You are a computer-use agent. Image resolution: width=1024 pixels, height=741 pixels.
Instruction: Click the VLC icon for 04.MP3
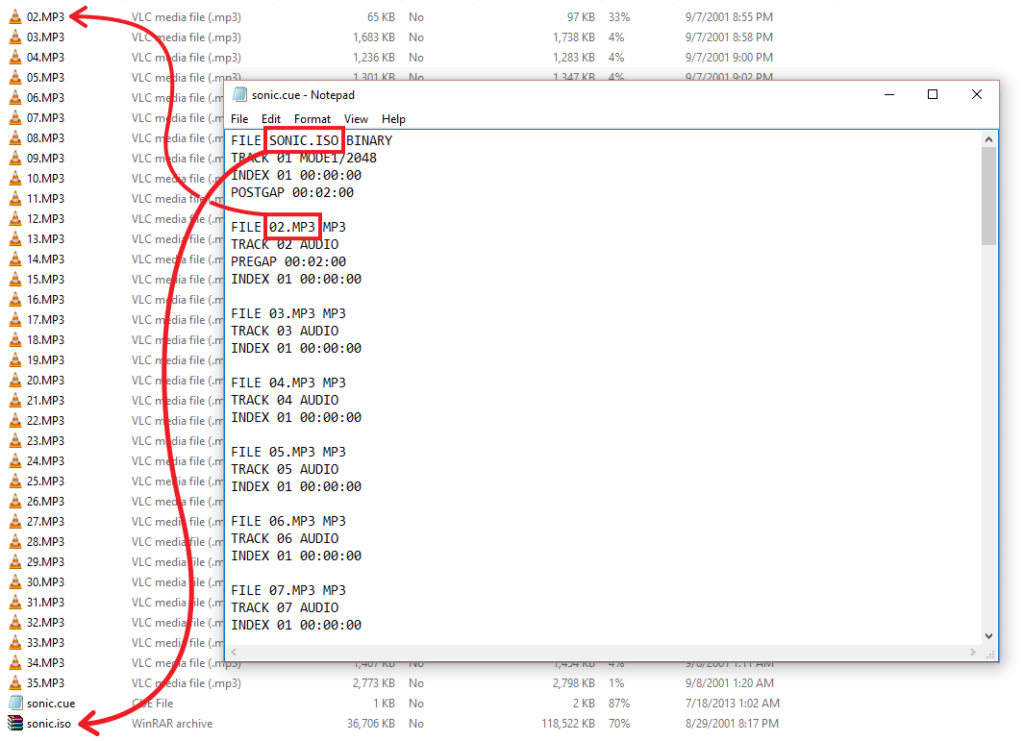coord(15,57)
